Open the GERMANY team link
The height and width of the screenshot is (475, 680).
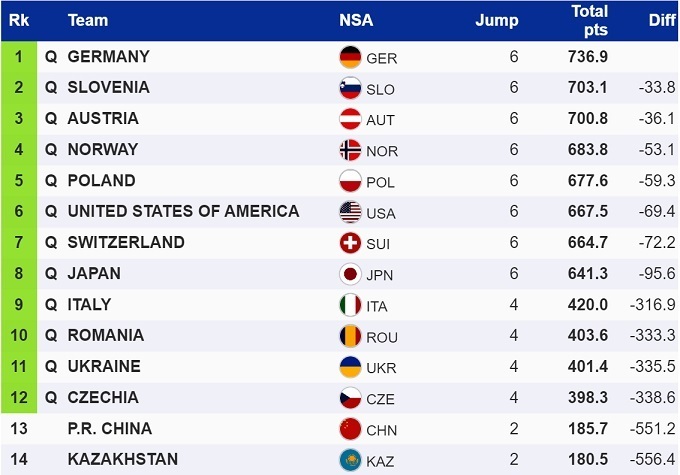point(108,57)
